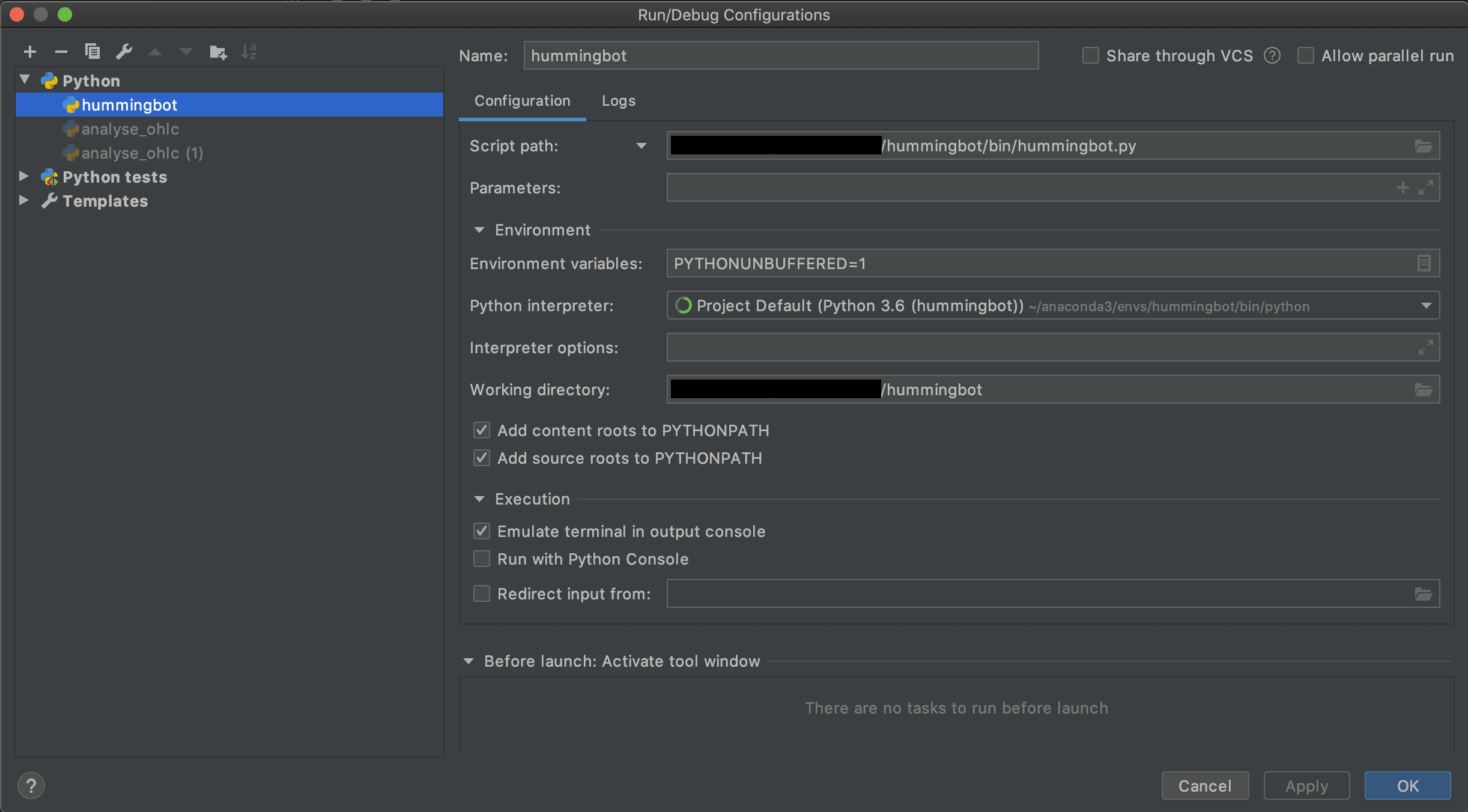
Task: Move configuration up with arrow icon
Action: [x=156, y=52]
